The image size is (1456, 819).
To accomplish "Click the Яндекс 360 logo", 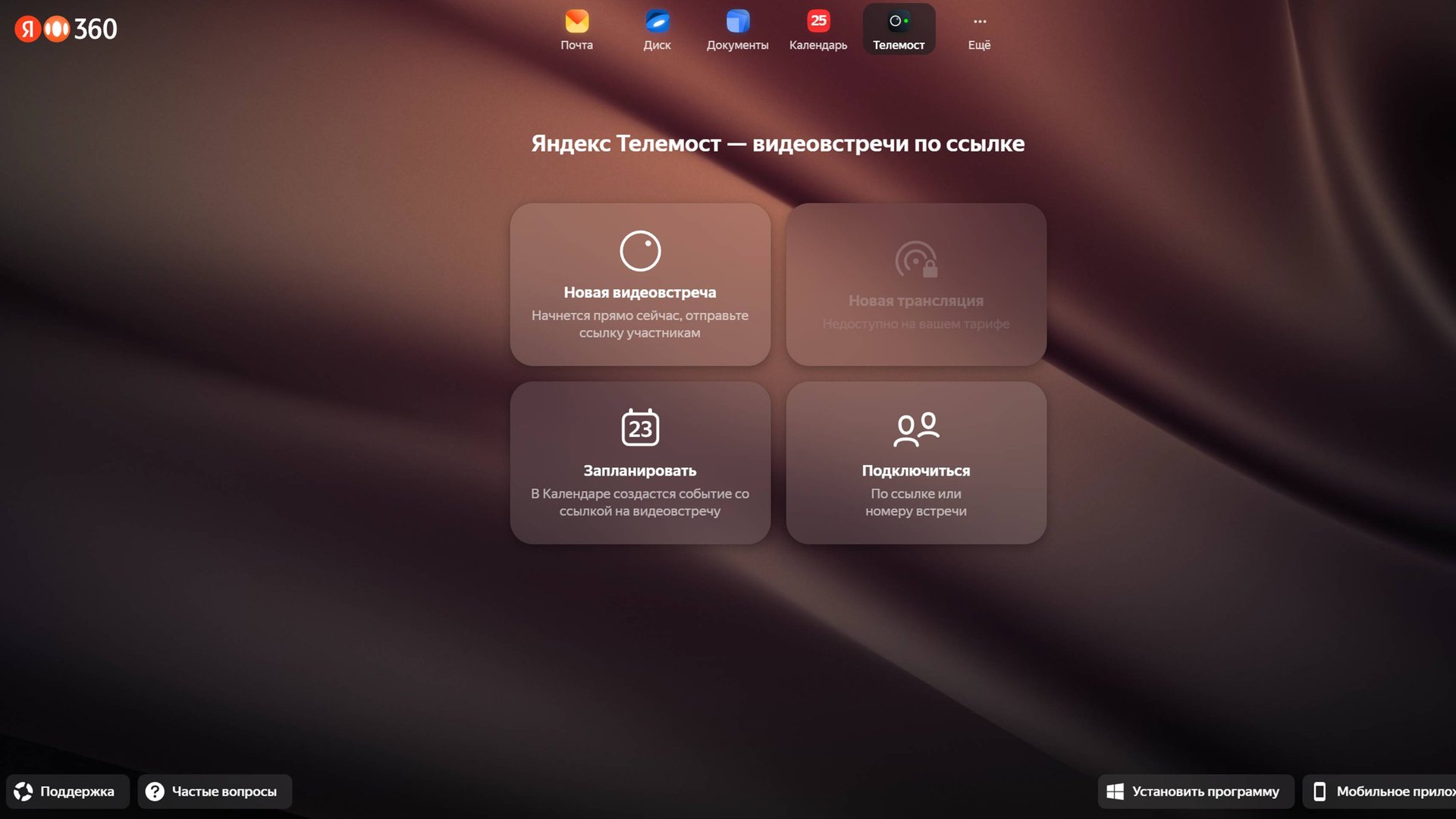I will click(64, 30).
